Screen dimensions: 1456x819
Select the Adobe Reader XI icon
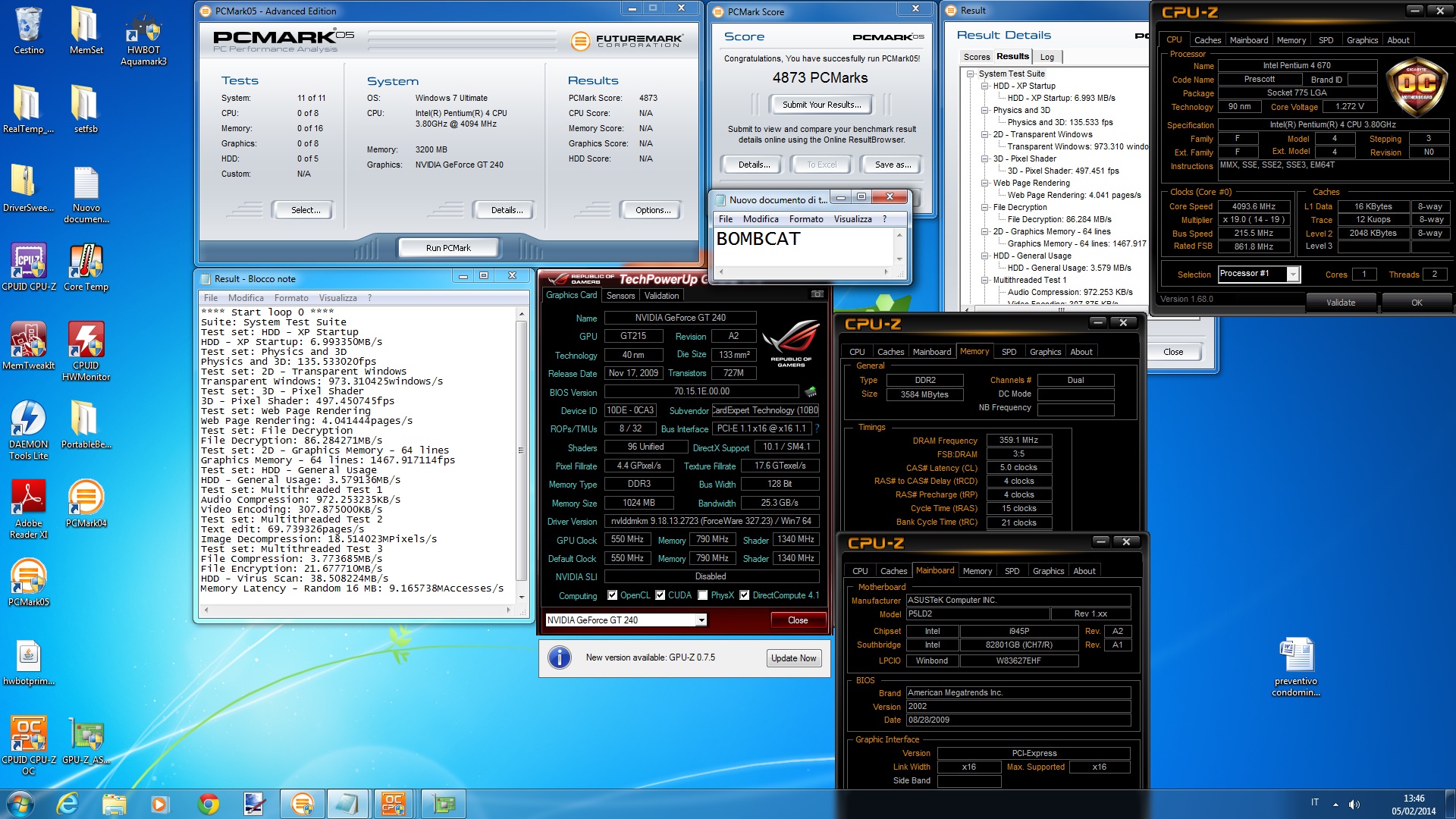point(29,510)
